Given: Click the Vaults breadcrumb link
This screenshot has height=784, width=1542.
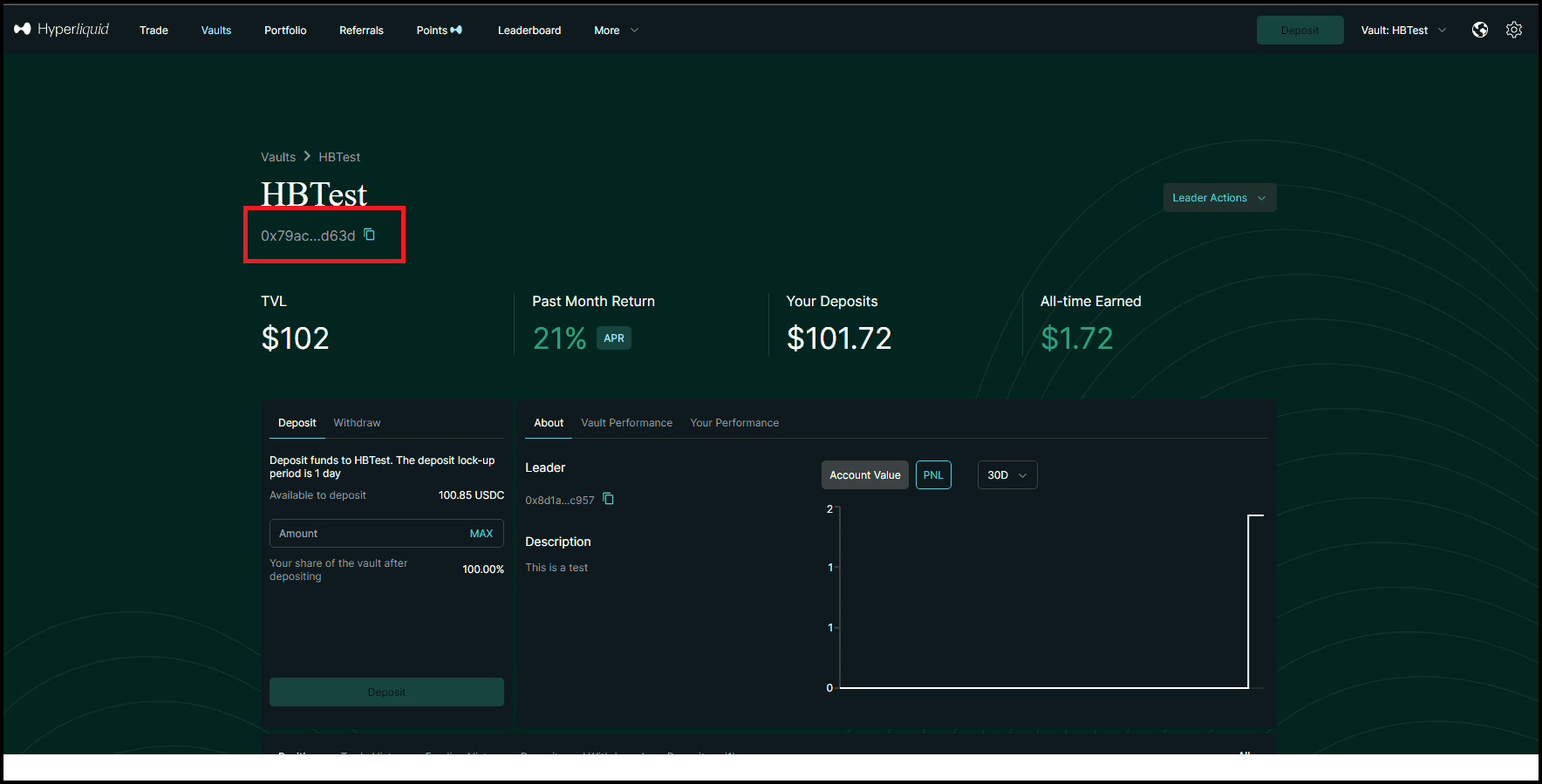Looking at the screenshot, I should point(278,157).
